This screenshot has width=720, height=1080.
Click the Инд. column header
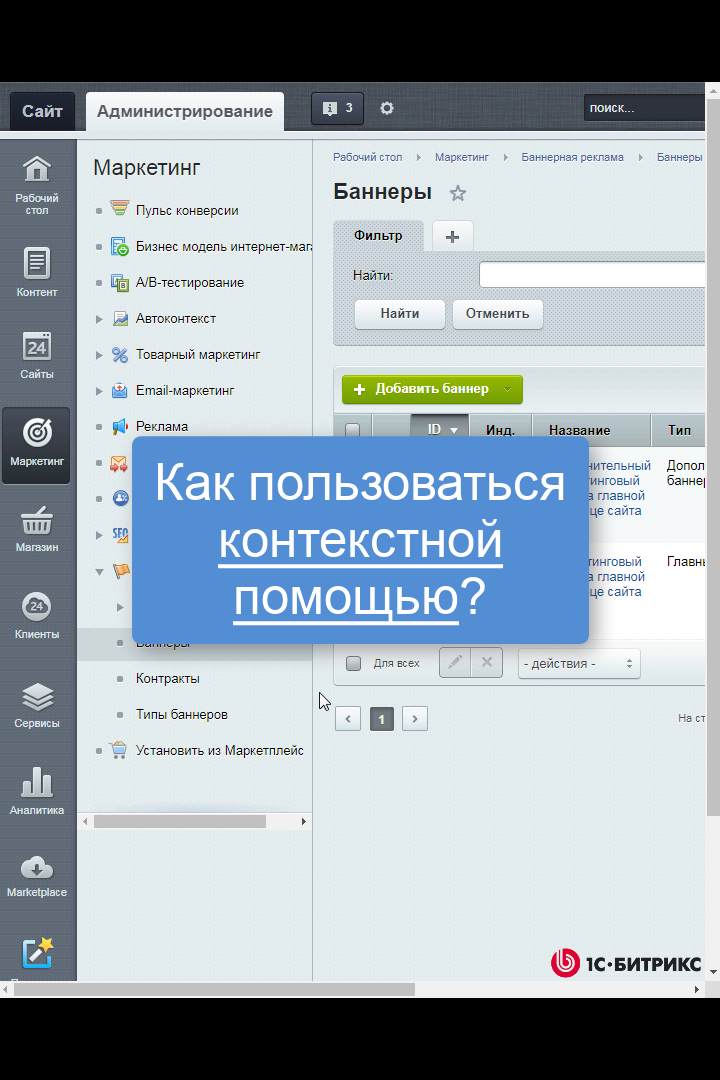click(500, 430)
